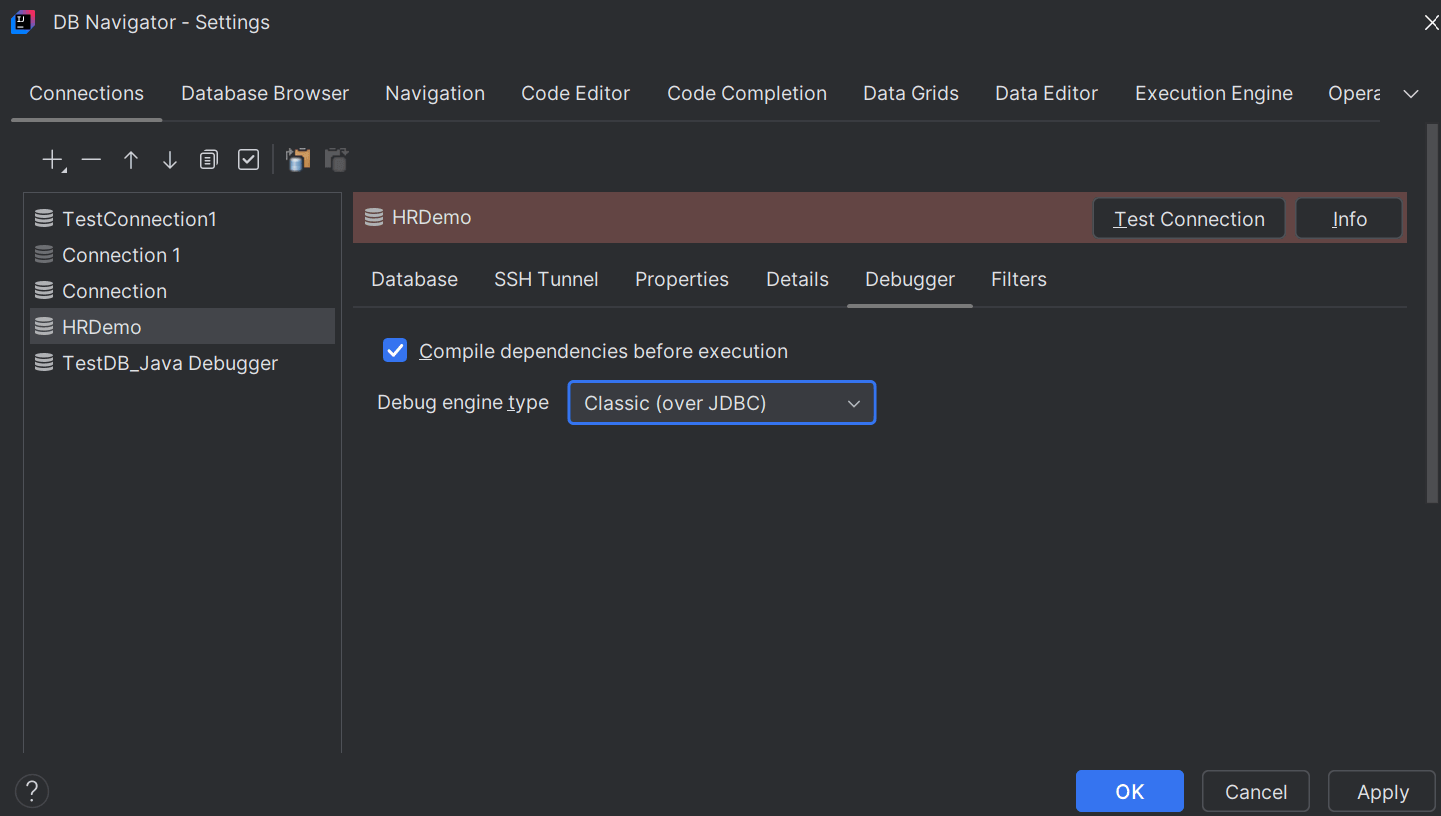Open the Database Browser tab

[x=265, y=94]
